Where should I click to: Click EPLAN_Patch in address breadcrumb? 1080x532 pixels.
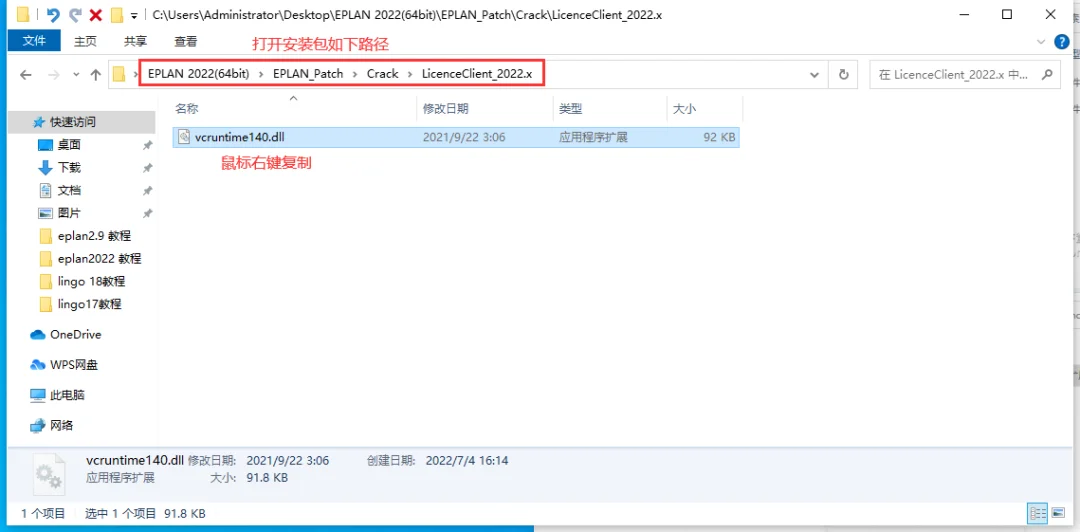(x=308, y=74)
